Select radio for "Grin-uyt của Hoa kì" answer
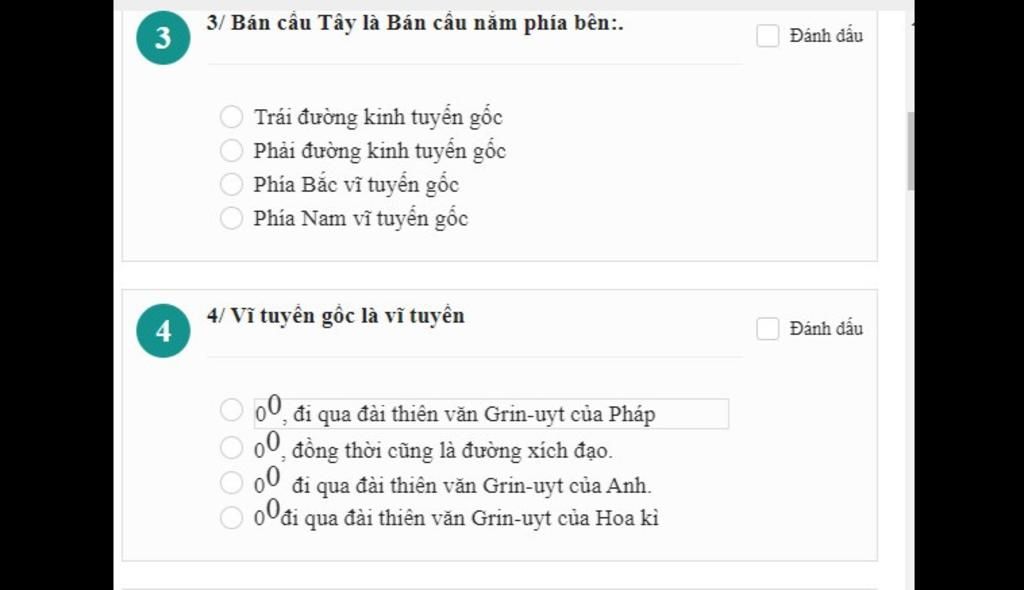The height and width of the screenshot is (590, 1024). click(x=231, y=518)
